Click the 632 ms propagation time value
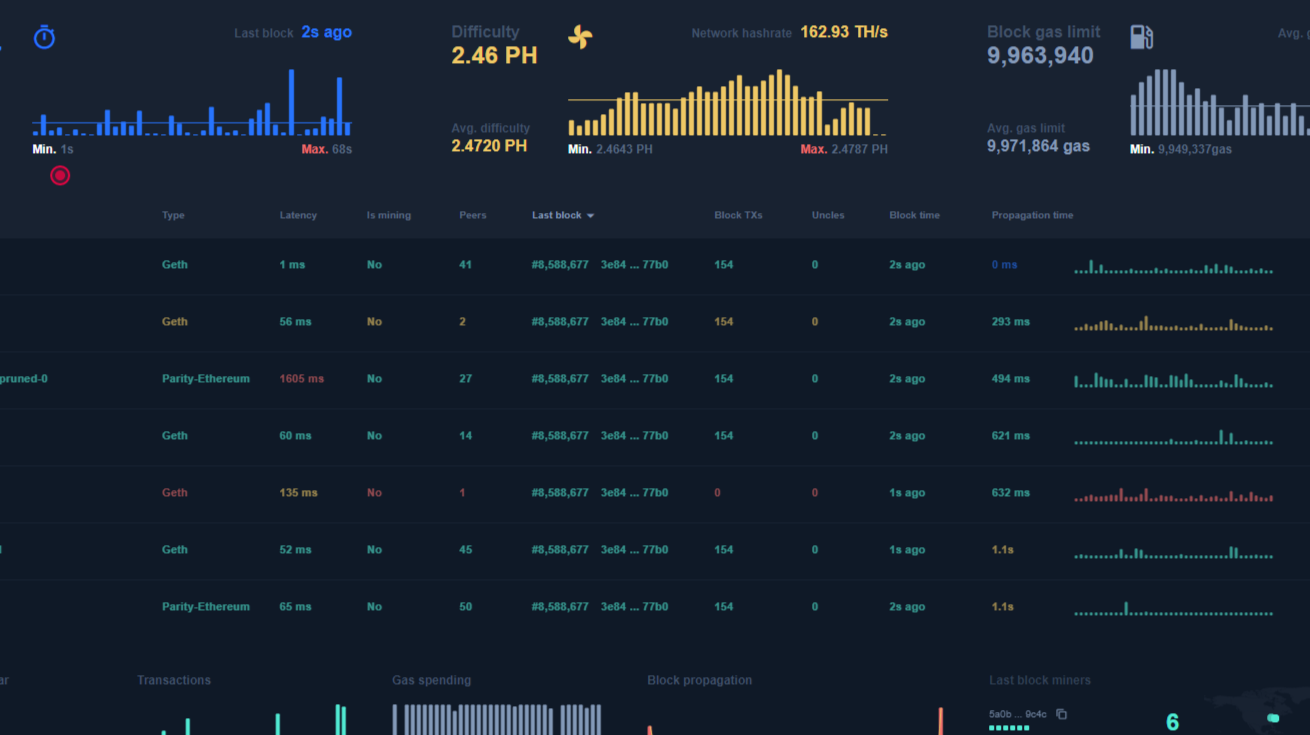The width and height of the screenshot is (1310, 735). [x=1010, y=493]
